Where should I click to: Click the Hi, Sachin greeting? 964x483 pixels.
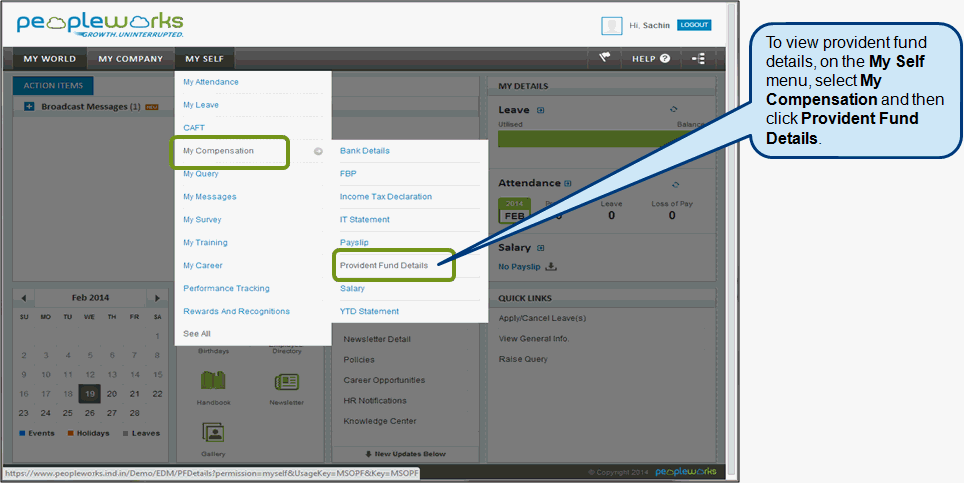(649, 26)
